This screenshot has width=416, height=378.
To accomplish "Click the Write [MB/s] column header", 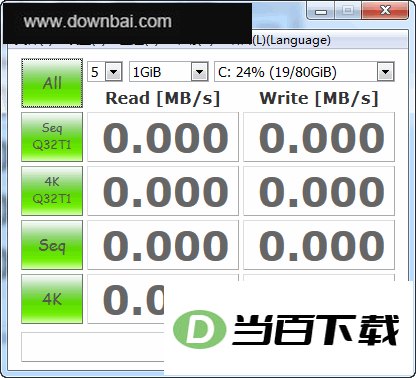I will [x=319, y=98].
